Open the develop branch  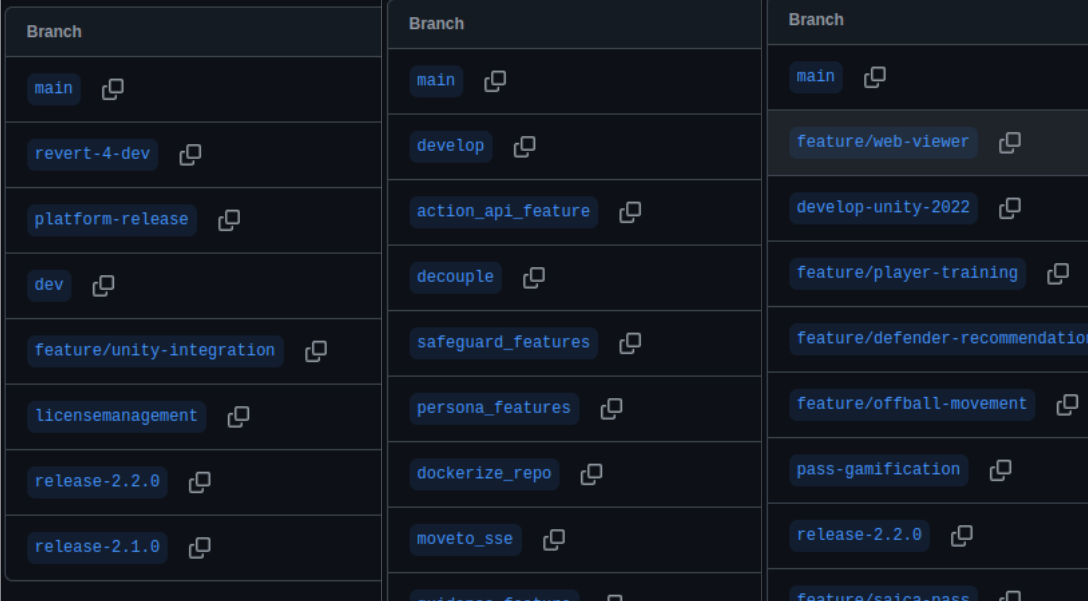point(450,146)
